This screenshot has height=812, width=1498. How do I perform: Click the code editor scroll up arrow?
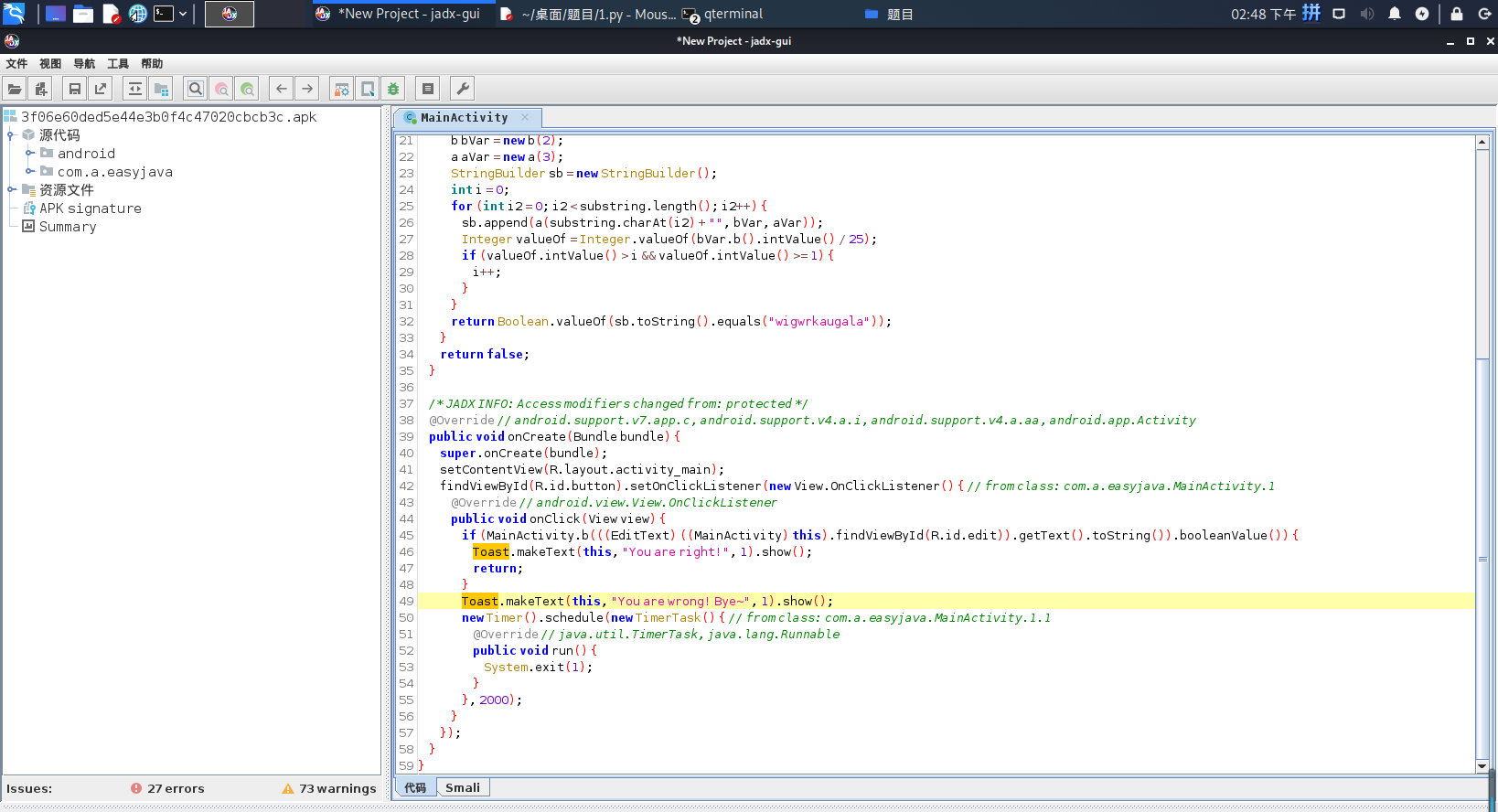[1482, 142]
